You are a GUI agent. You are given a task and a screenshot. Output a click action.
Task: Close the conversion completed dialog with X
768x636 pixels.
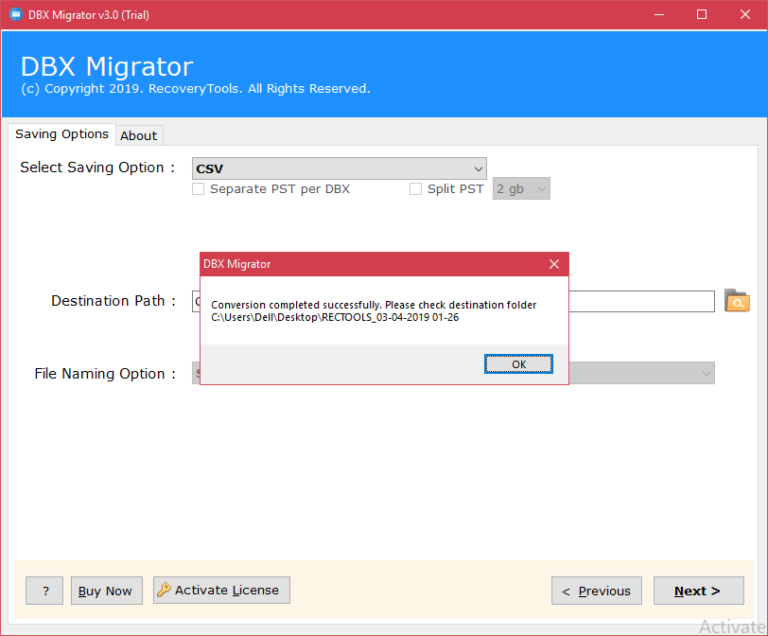(x=554, y=264)
